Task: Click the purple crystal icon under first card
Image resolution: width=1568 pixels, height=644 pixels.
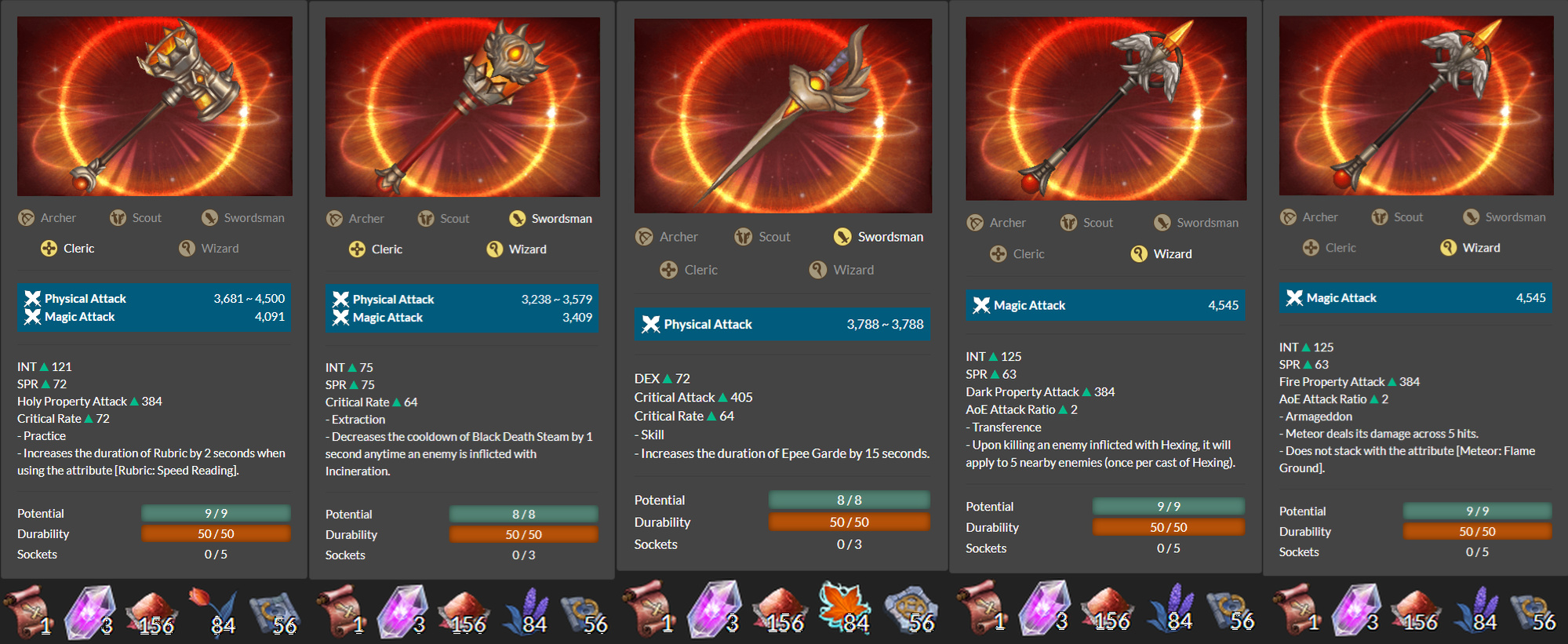Action: [89, 612]
